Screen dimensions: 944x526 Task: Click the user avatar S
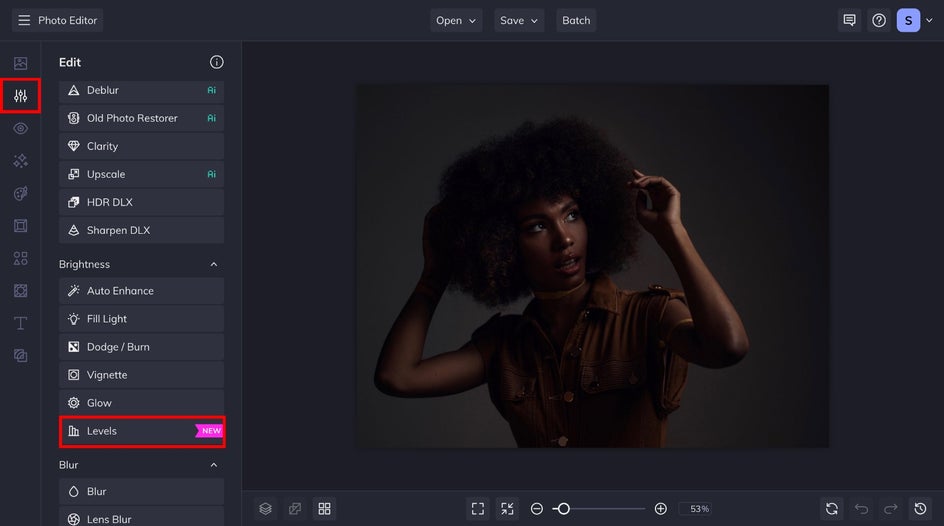pos(908,20)
